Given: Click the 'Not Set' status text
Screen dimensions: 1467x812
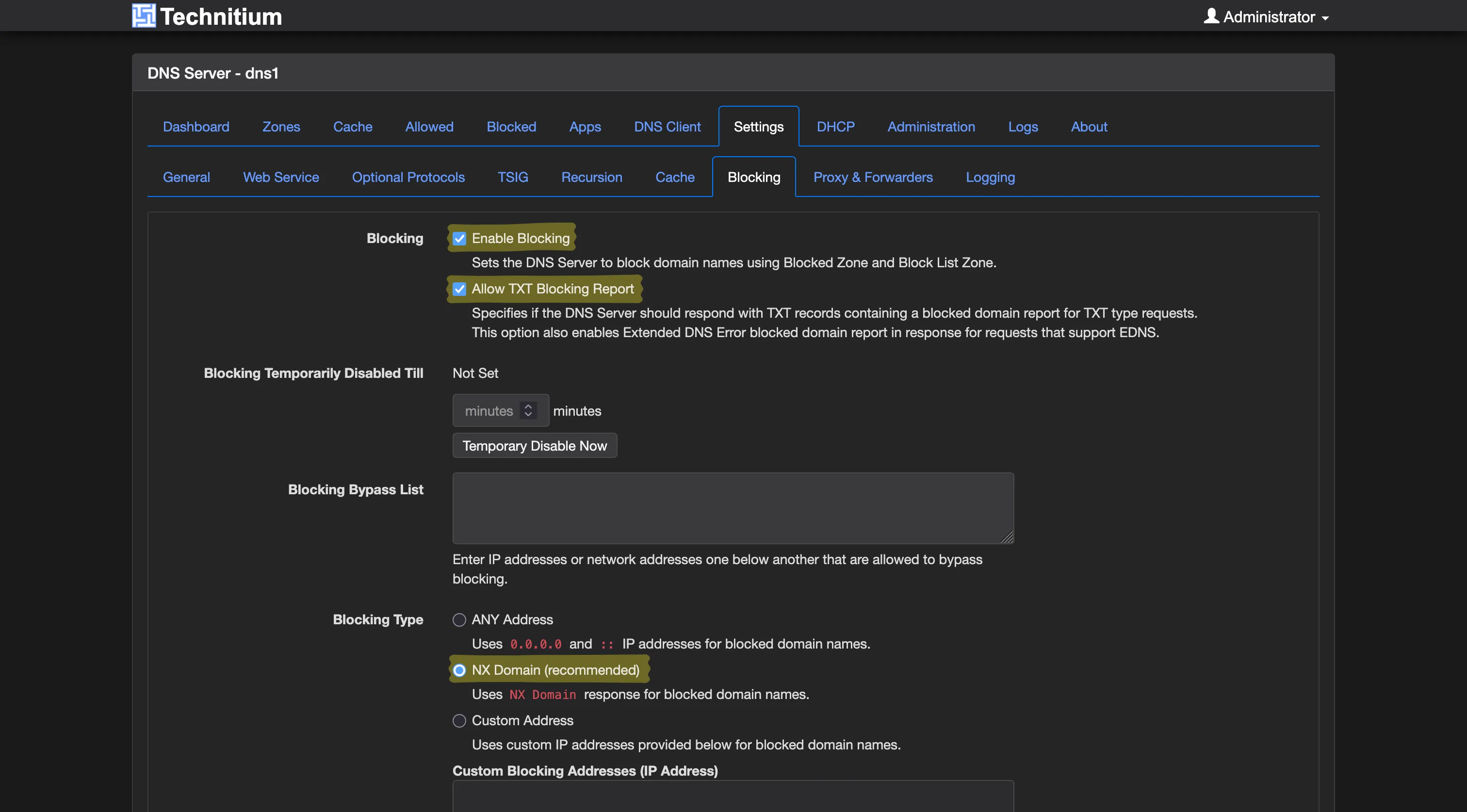Looking at the screenshot, I should [475, 373].
